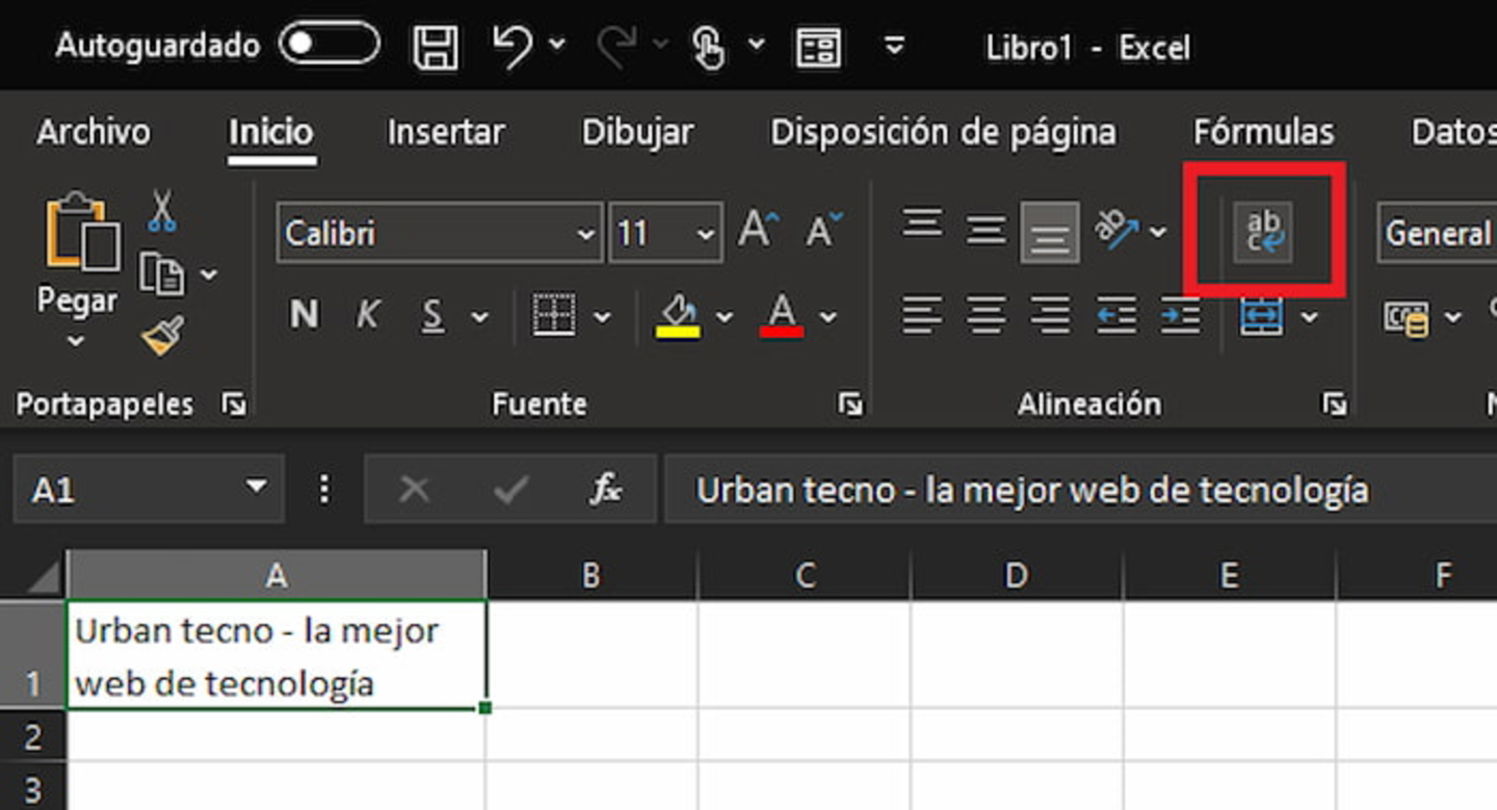Click the formula bar text field
Screen dimensions: 1497x810
(1080, 489)
